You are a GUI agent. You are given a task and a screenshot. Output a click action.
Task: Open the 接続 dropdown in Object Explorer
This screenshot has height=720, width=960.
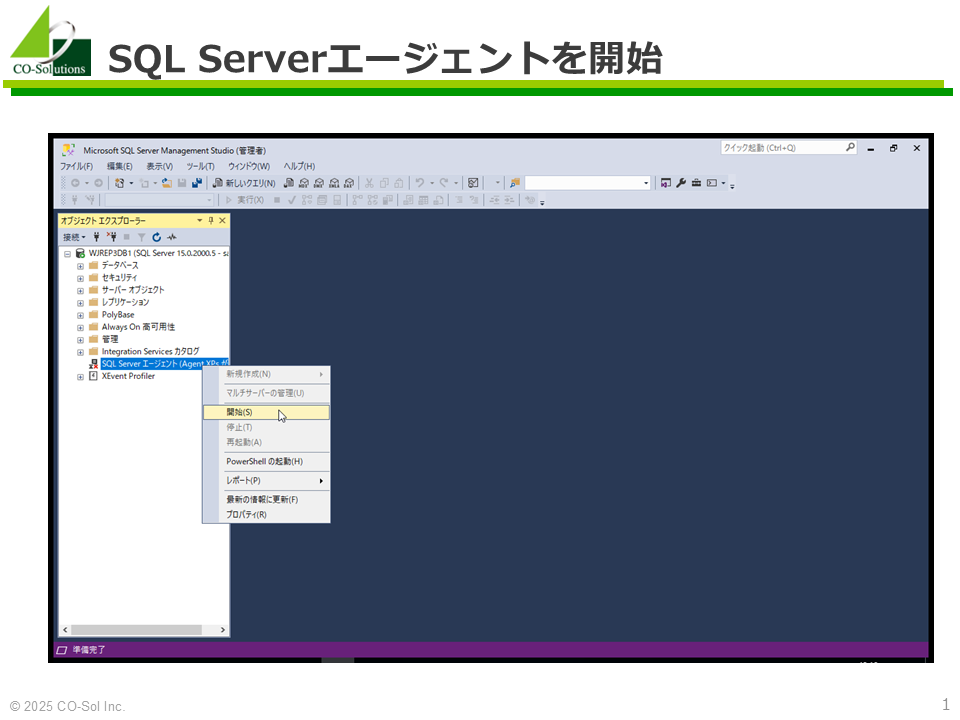pyautogui.click(x=74, y=237)
